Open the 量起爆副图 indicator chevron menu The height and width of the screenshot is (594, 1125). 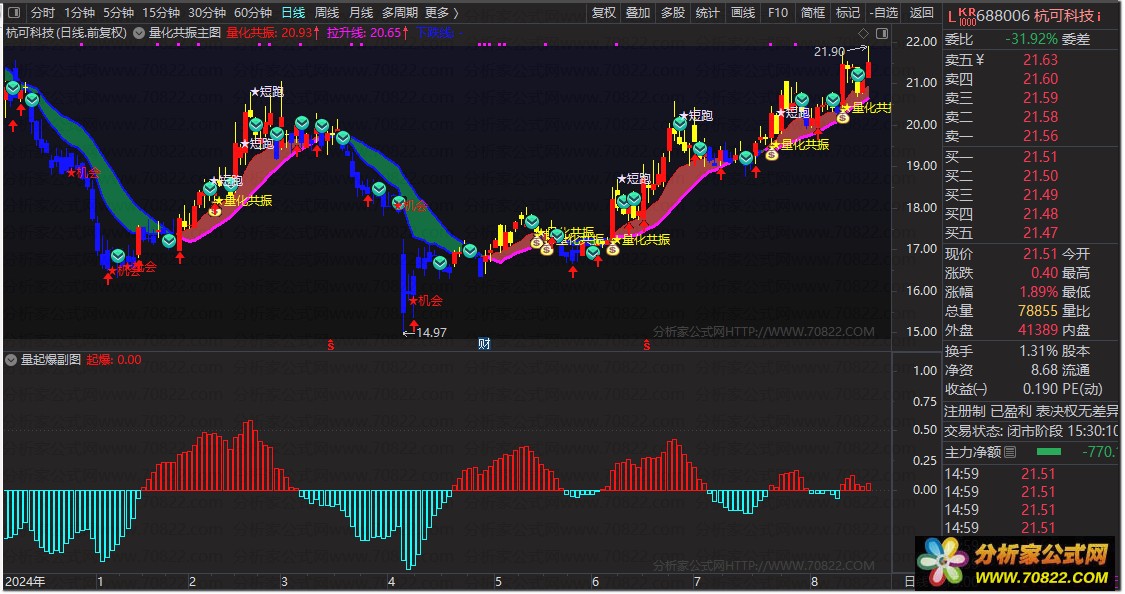click(x=11, y=360)
